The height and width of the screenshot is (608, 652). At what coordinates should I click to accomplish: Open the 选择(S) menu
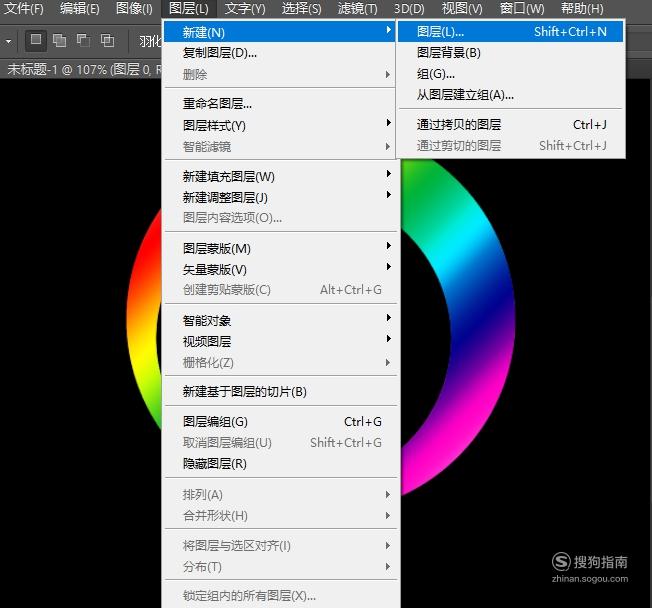[x=301, y=8]
